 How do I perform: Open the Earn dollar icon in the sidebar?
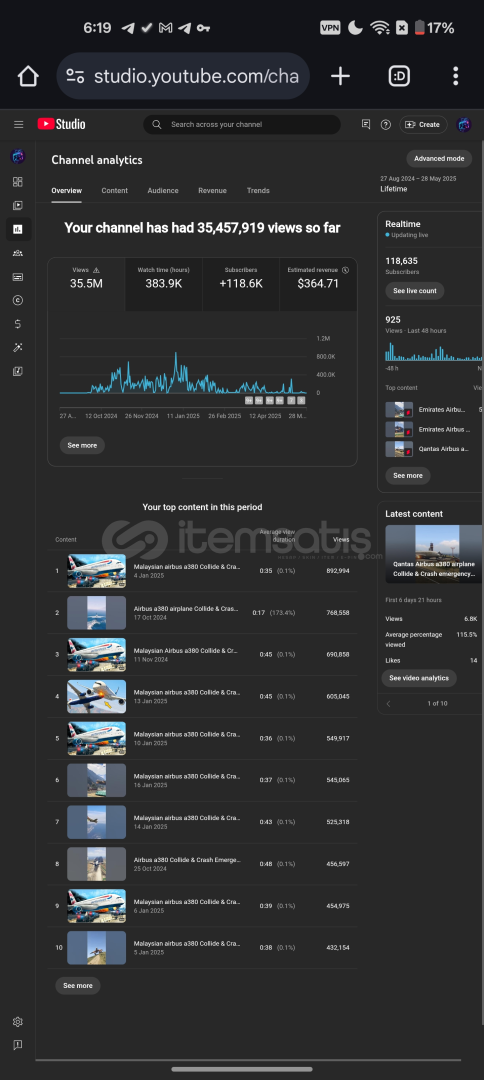point(18,324)
